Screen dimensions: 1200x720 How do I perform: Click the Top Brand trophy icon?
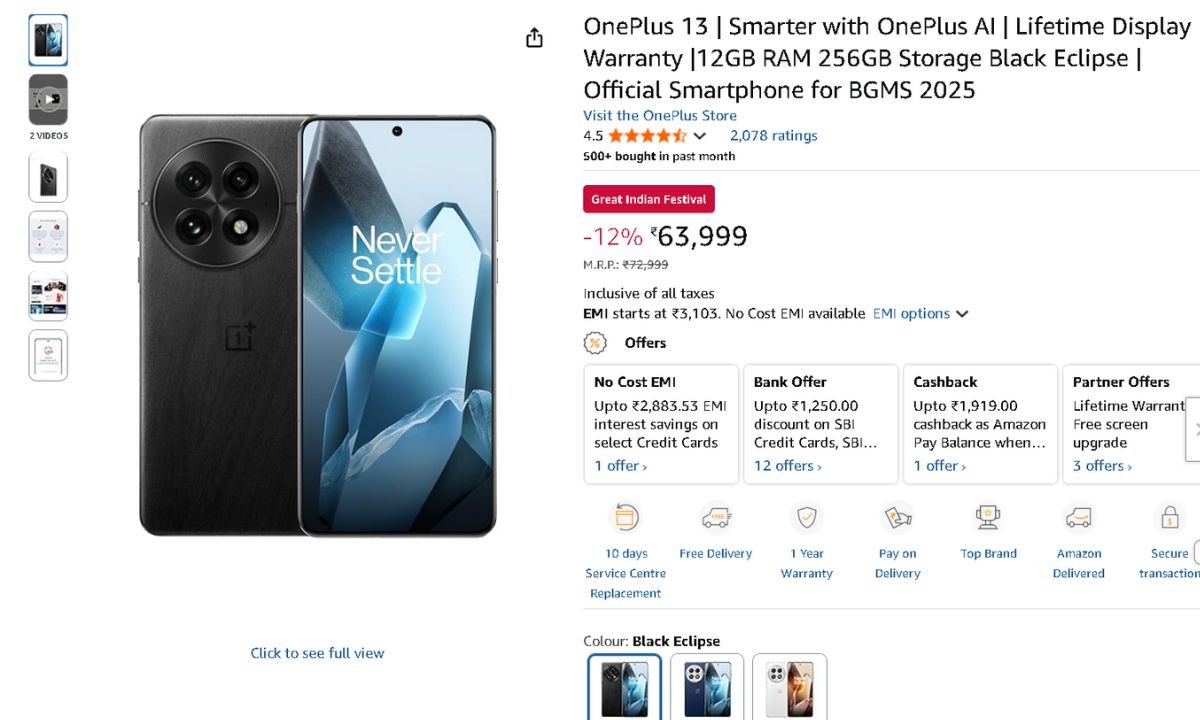(988, 517)
